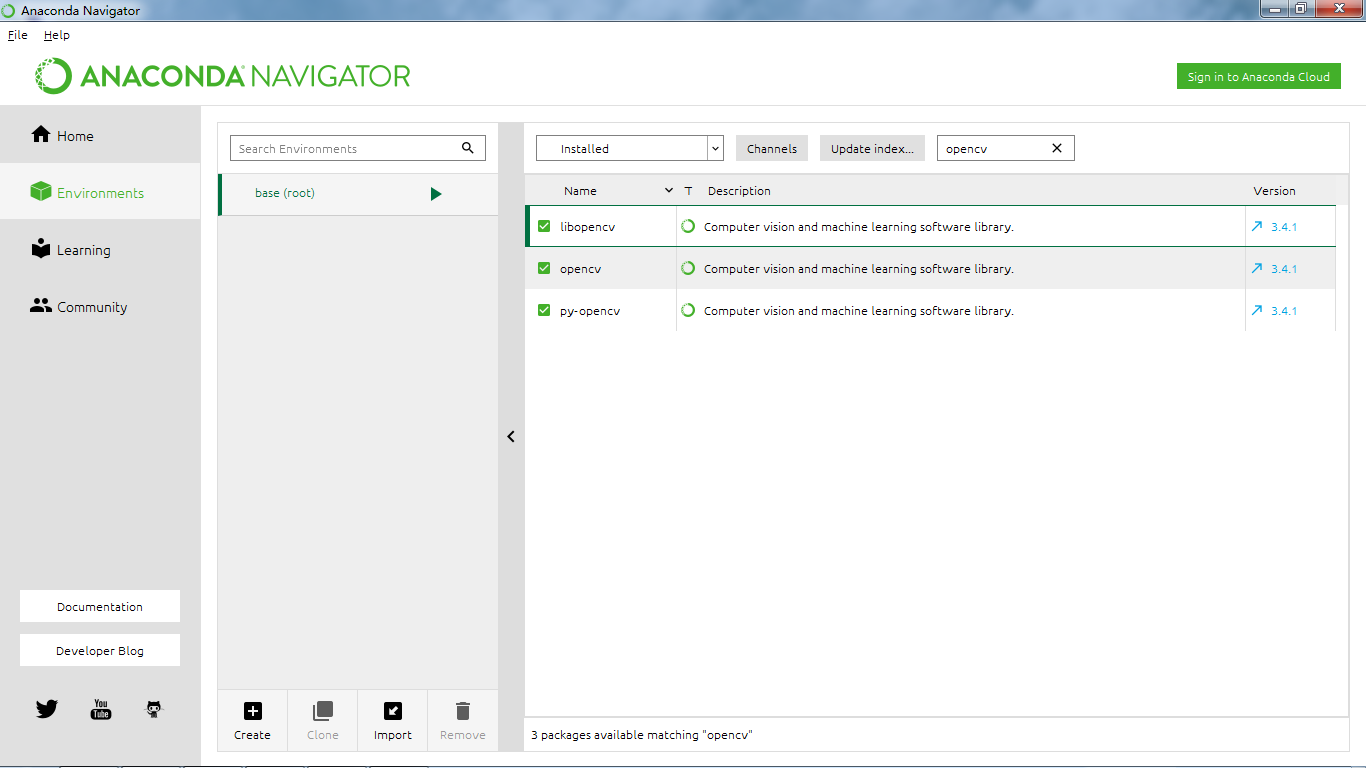Screen dimensions: 1366x768
Task: Deselect the opencv package checkbox
Action: 544,268
